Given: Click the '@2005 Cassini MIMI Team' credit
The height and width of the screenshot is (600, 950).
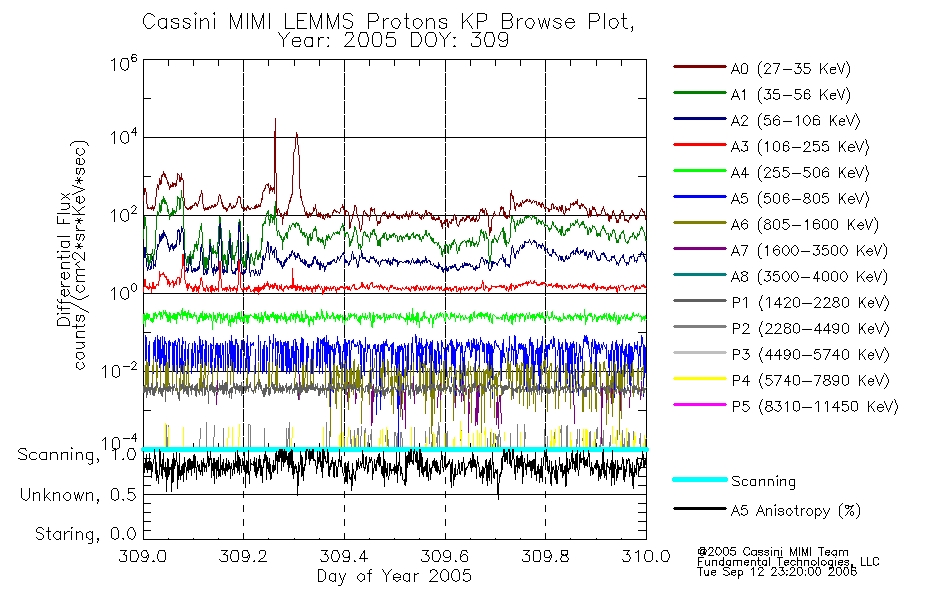Looking at the screenshot, I should point(773,552).
